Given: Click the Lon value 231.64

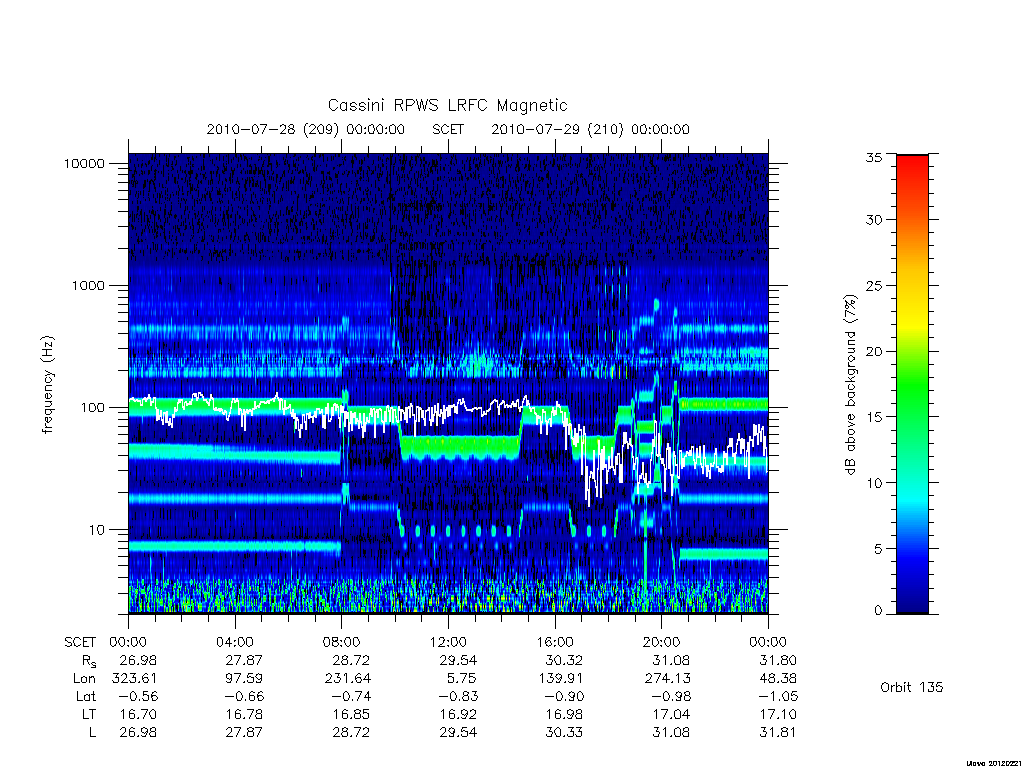Looking at the screenshot, I should (347, 679).
